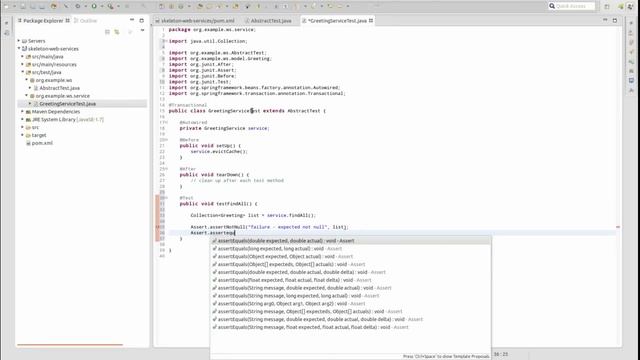Click the green Run button in toolbar
The width and height of the screenshot is (640, 360).
tap(94, 6)
